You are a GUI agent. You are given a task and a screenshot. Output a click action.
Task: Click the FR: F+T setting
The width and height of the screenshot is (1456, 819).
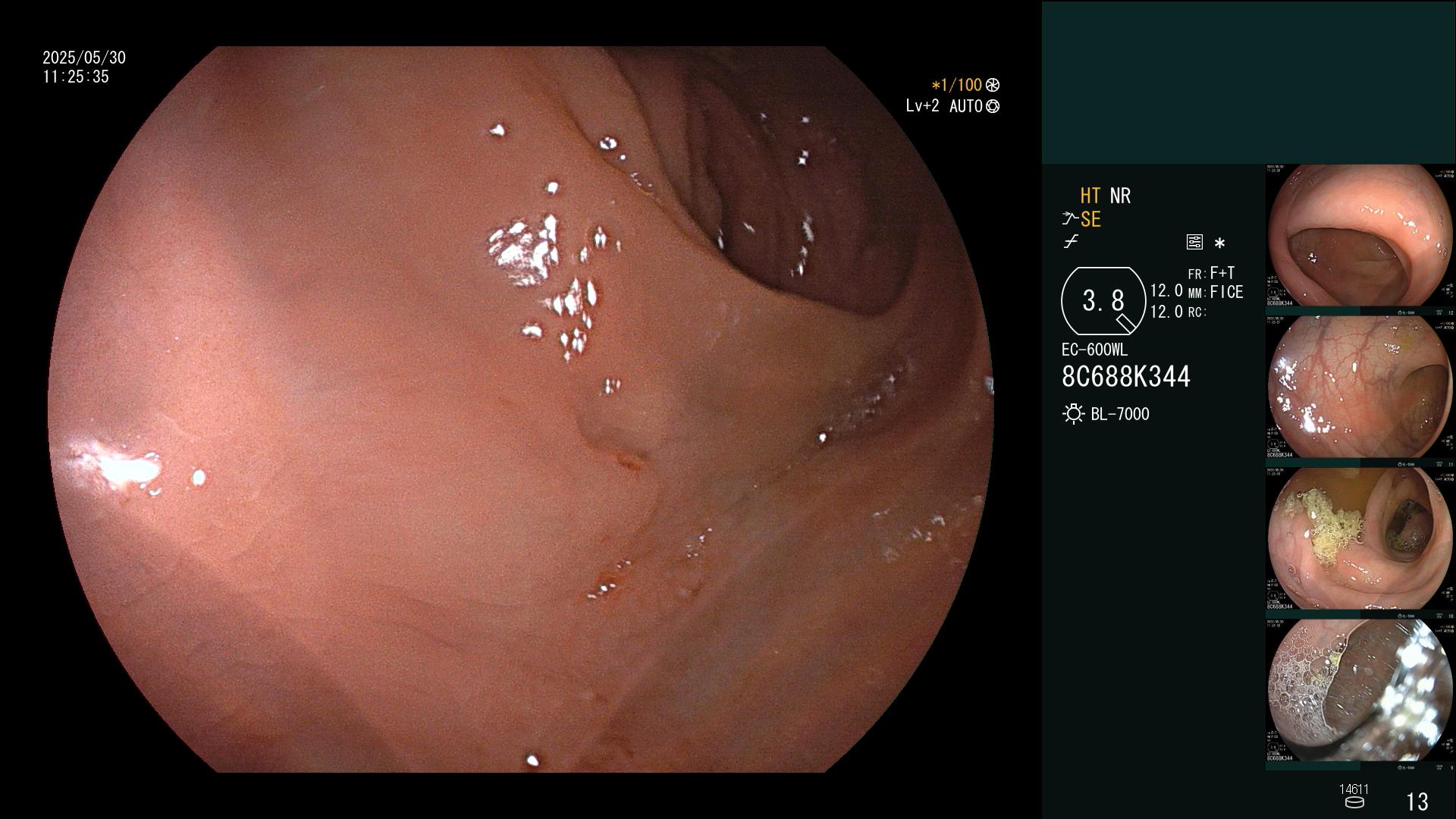(1211, 273)
